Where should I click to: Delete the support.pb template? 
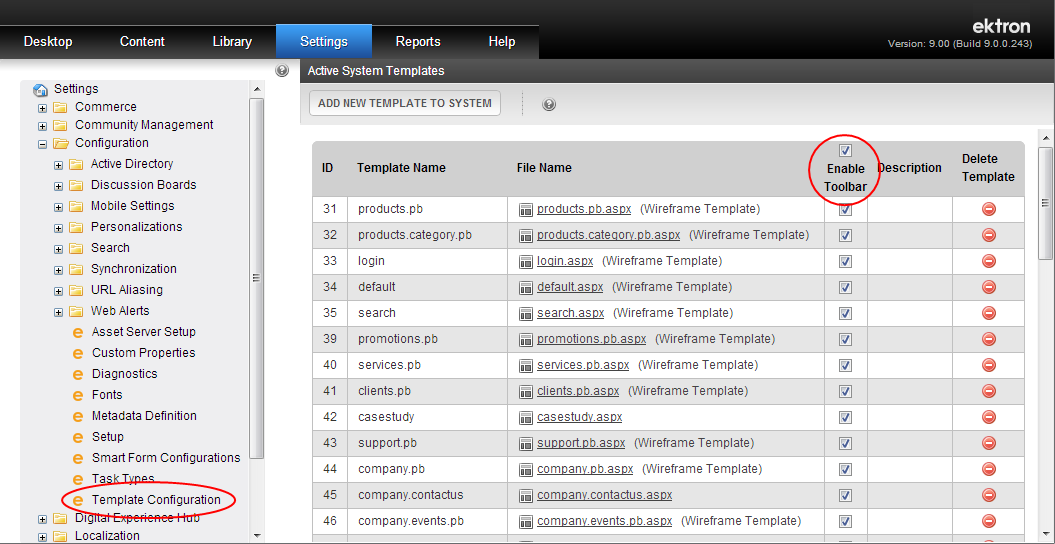[x=988, y=443]
